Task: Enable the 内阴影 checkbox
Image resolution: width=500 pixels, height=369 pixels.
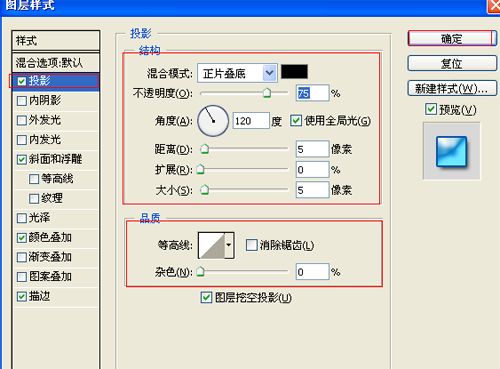Action: click(22, 101)
